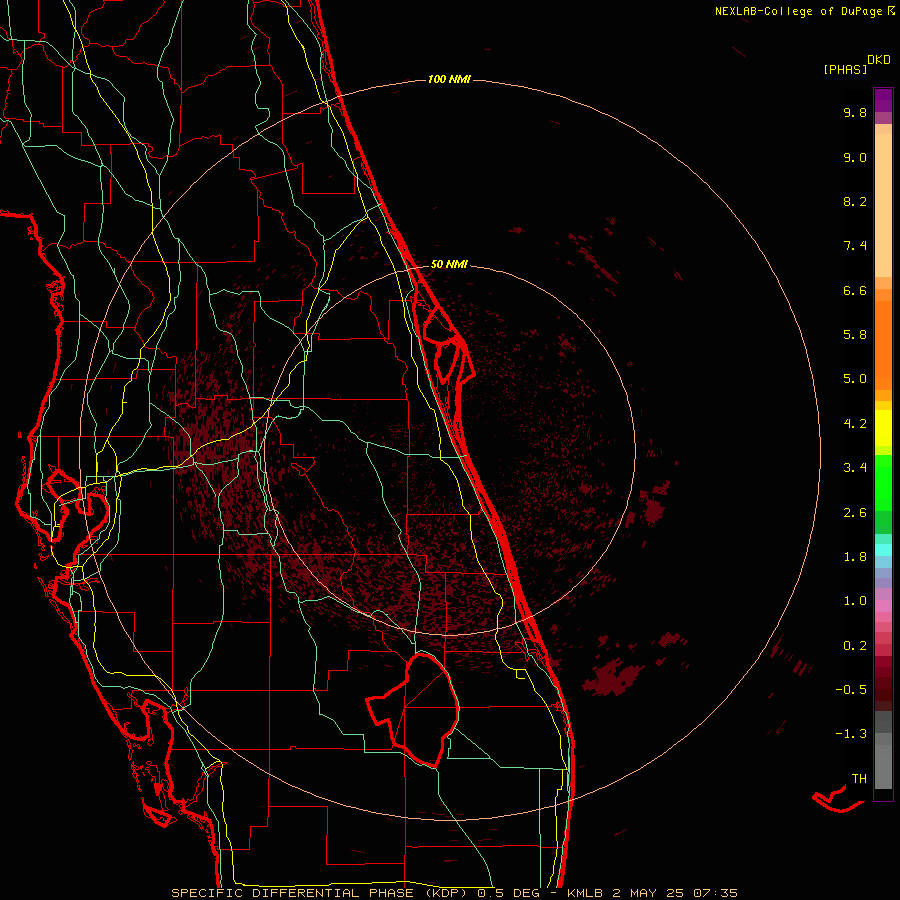Click the KMLB station identifier in the caption
The image size is (900, 900).
585,893
